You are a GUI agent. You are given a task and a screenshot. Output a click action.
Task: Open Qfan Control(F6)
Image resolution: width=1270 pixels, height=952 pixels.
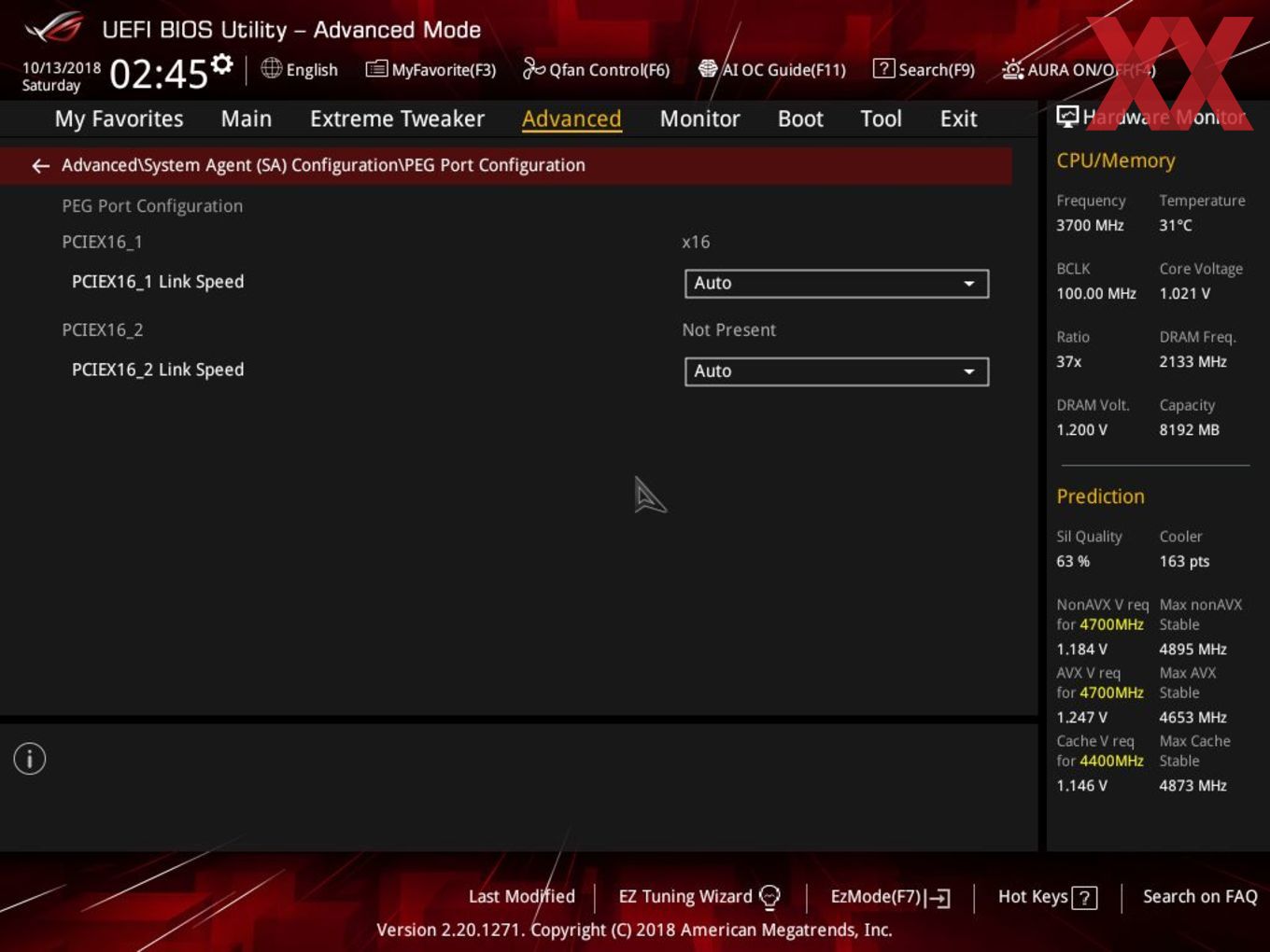[596, 70]
